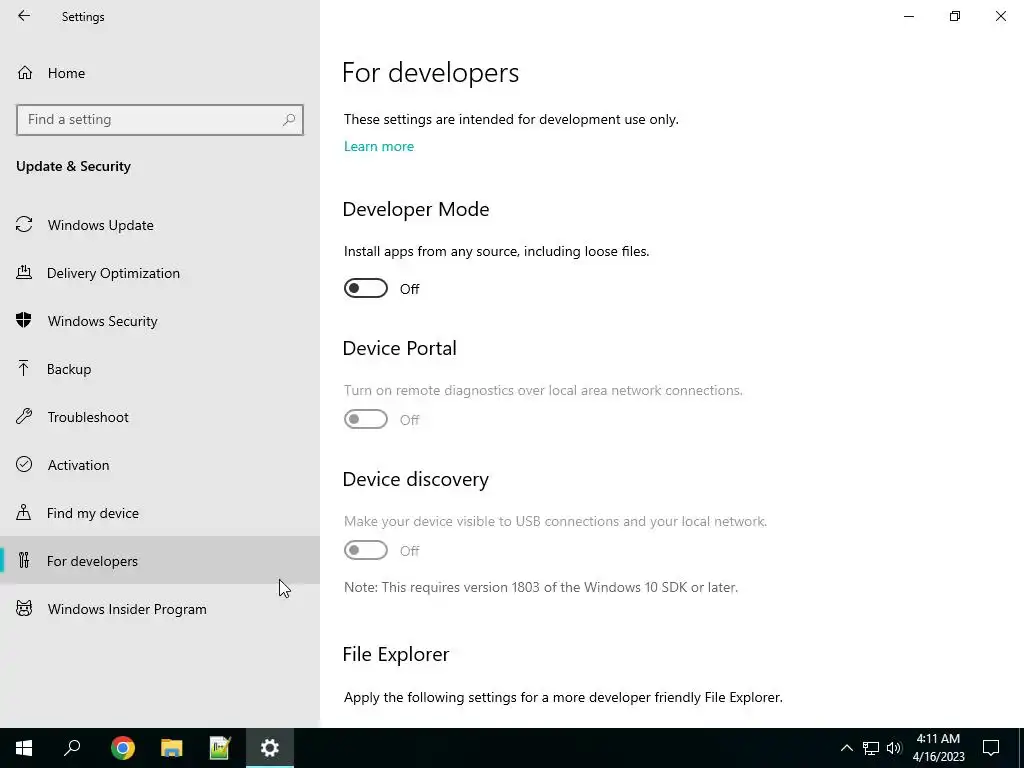Close the Settings window
The width and height of the screenshot is (1024, 768).
[1000, 16]
